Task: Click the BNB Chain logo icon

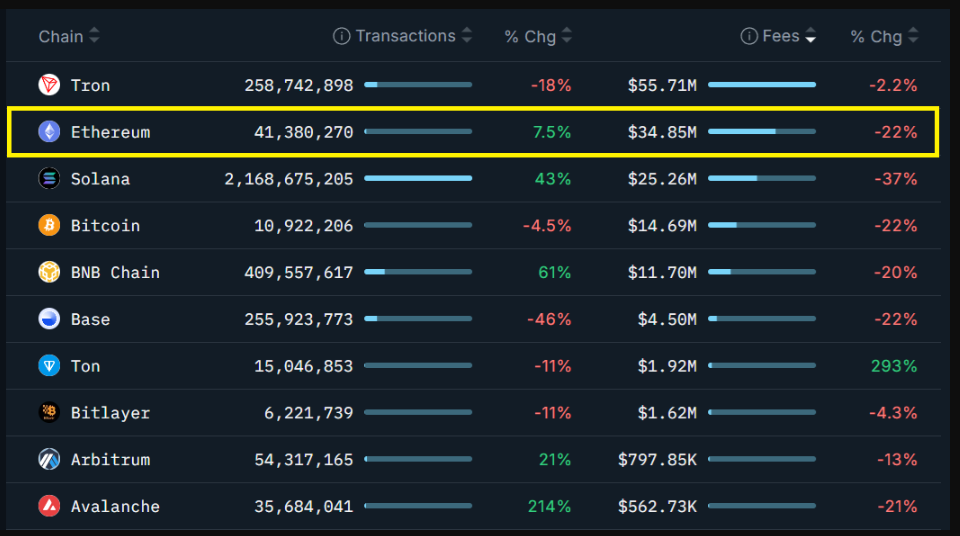Action: pyautogui.click(x=49, y=272)
